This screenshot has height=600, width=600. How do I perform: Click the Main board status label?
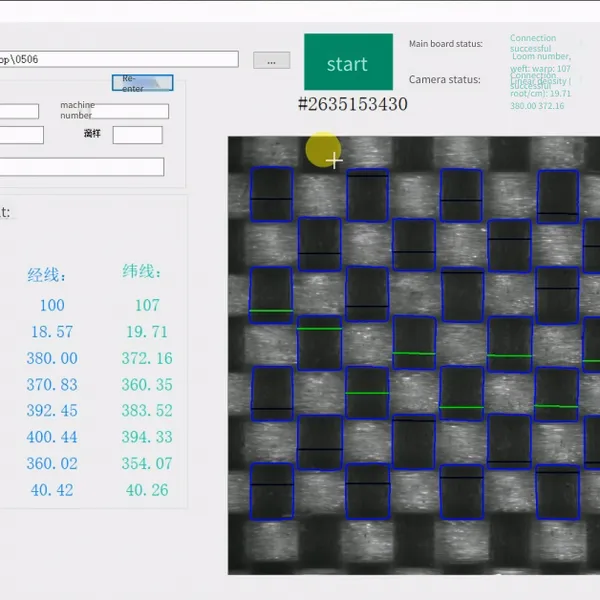click(x=446, y=44)
